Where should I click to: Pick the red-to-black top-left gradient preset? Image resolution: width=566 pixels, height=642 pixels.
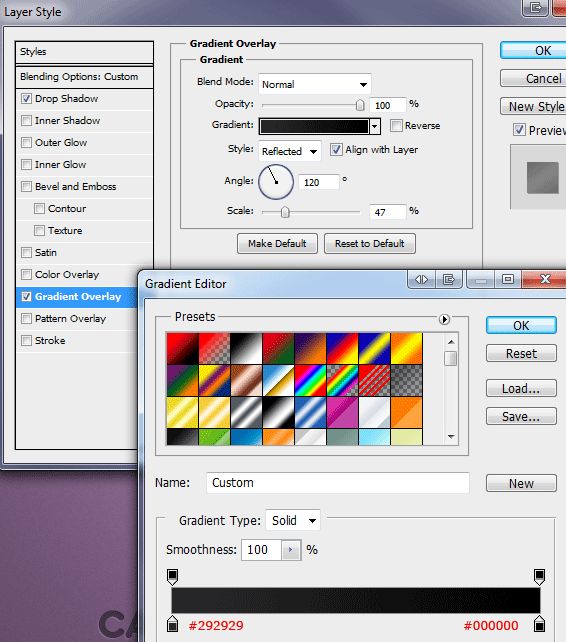[x=182, y=348]
